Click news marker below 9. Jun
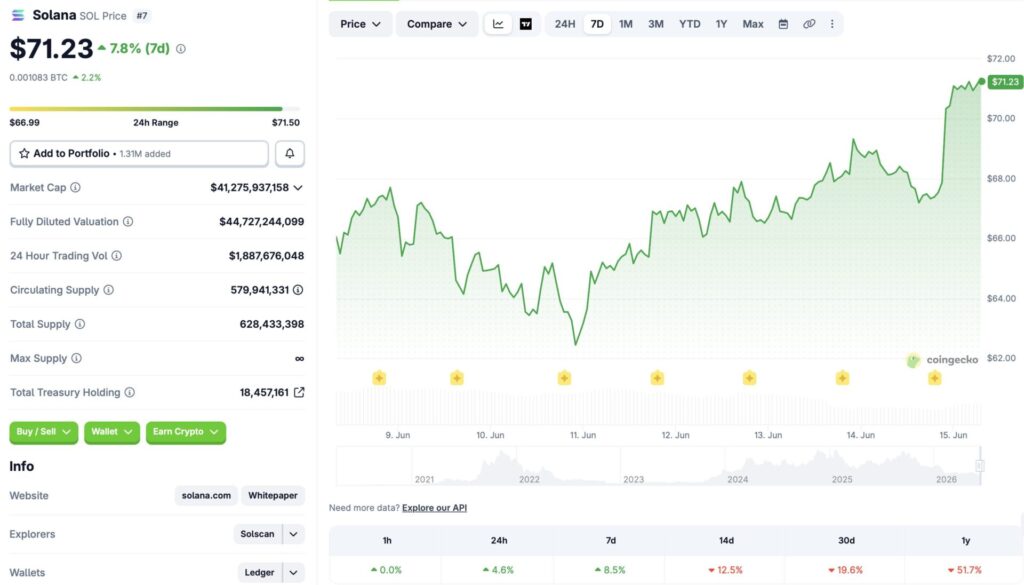1024x585 pixels. click(x=379, y=377)
